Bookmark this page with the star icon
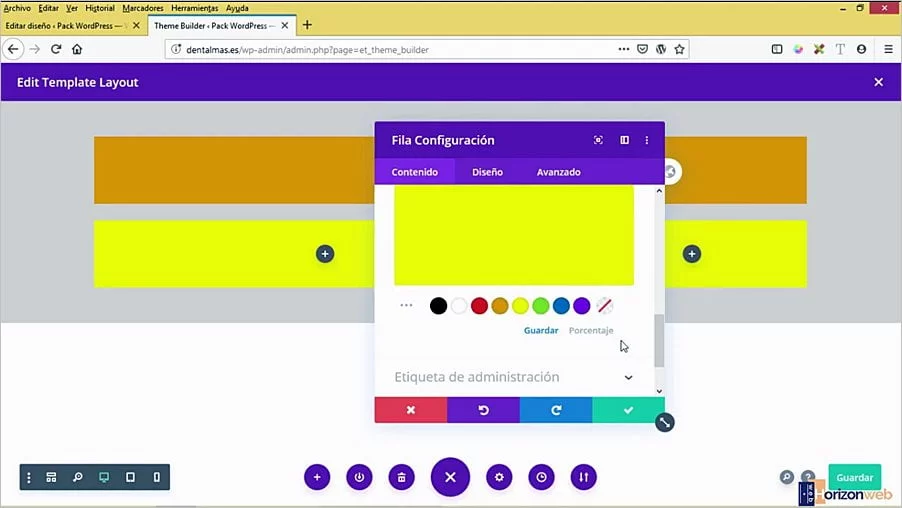The image size is (902, 508). coord(679,49)
